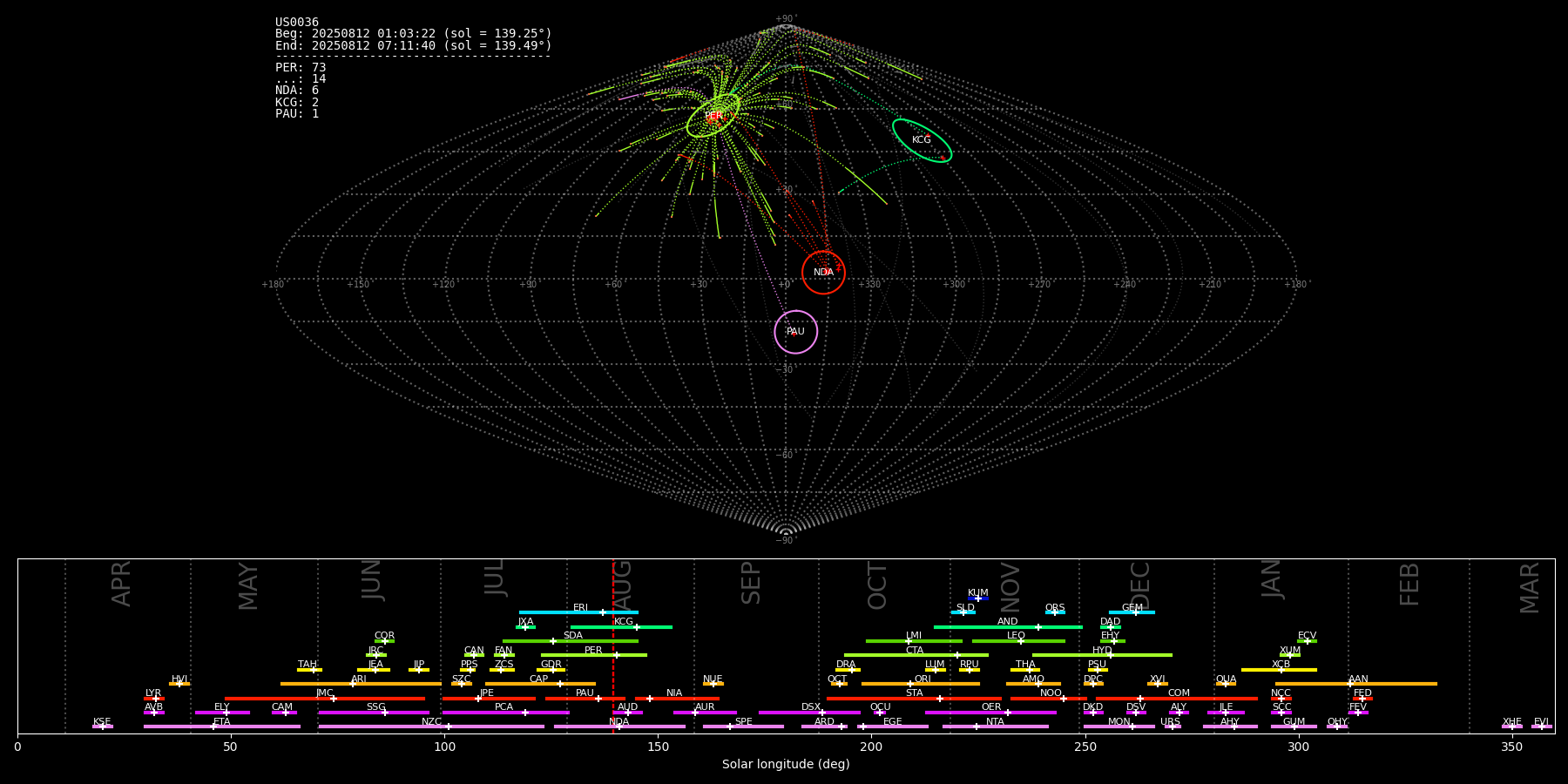Click the SEP month label in the timeline
Image resolution: width=1568 pixels, height=784 pixels.
751,583
